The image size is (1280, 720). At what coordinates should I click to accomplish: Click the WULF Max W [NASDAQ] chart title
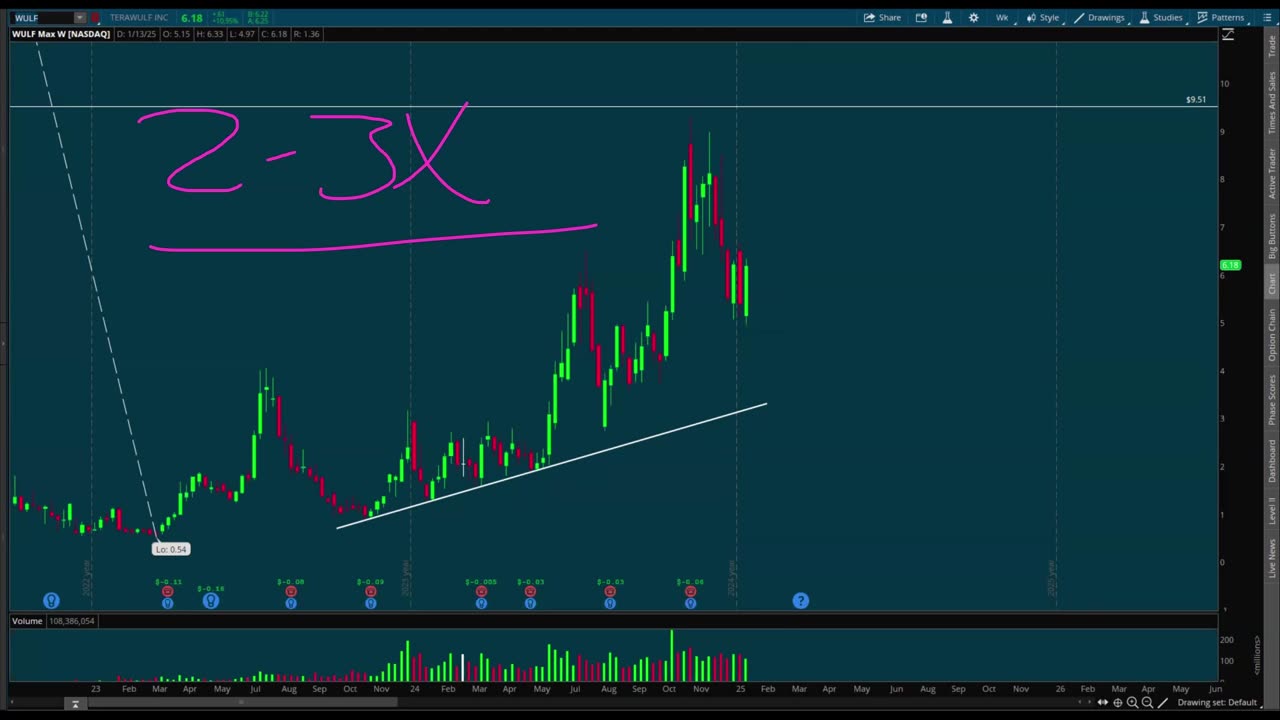(x=61, y=34)
